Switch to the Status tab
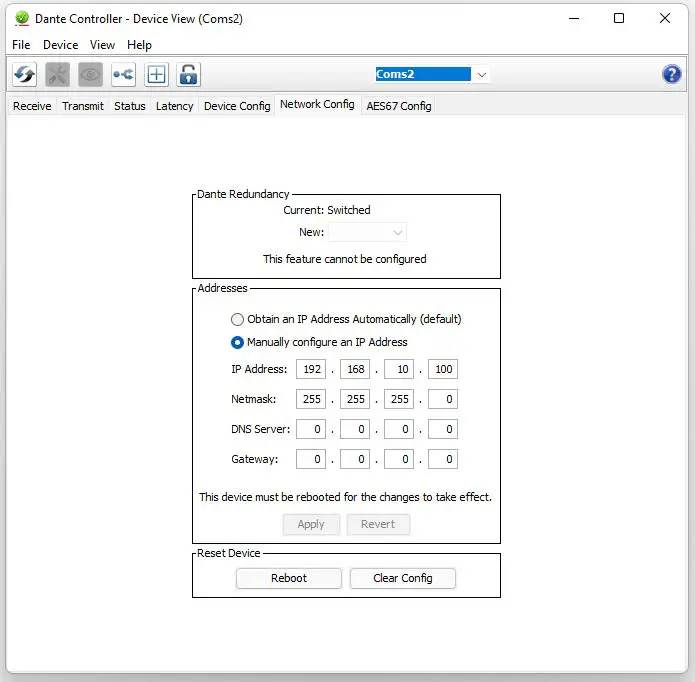The image size is (695, 682). [130, 106]
